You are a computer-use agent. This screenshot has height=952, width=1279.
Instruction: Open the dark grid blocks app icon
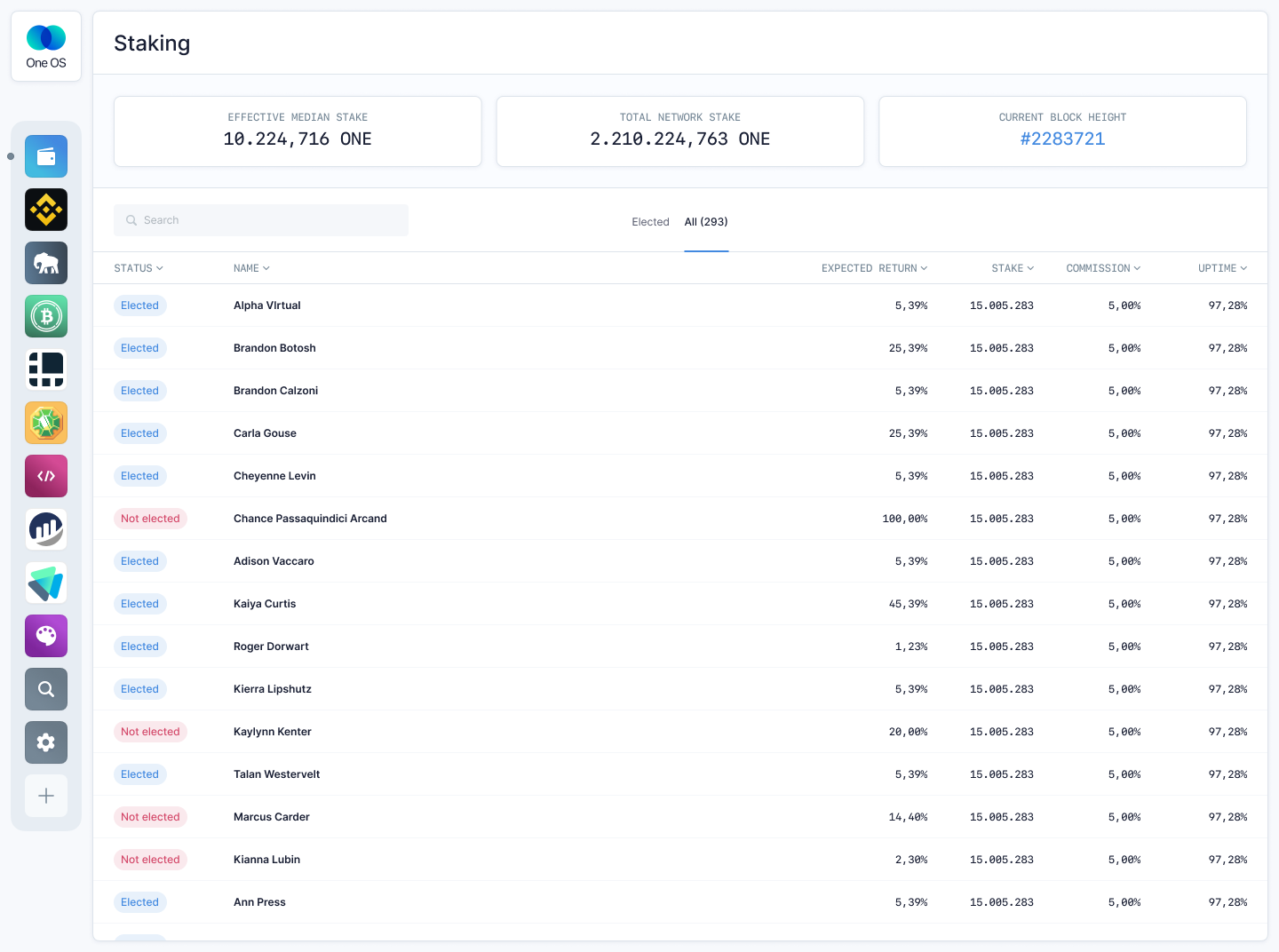tap(46, 369)
